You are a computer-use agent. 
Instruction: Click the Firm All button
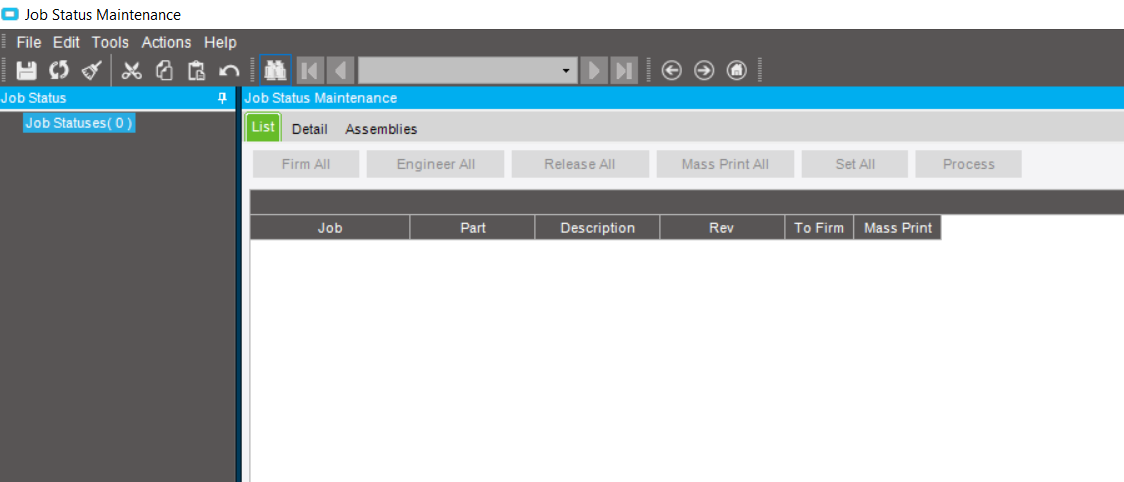(306, 164)
